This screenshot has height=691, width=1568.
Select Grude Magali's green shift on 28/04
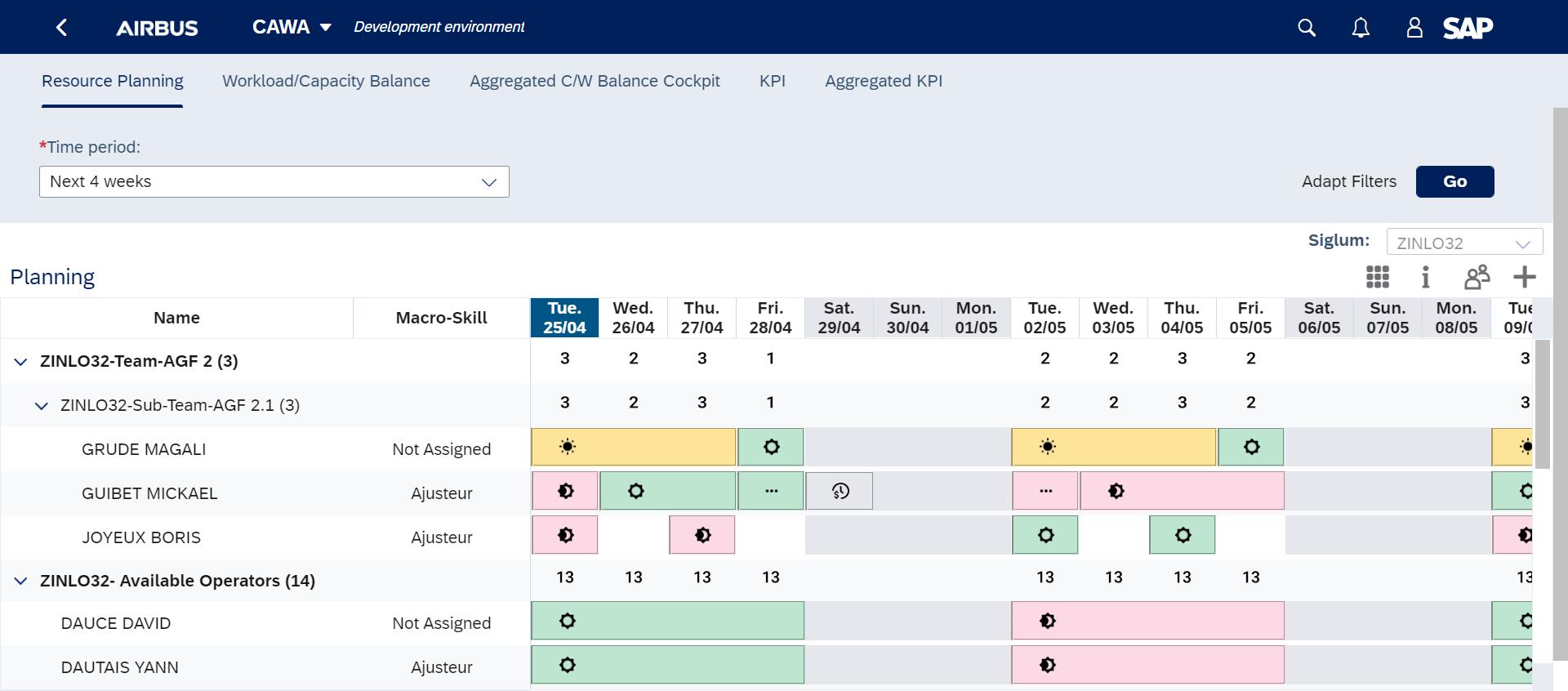click(x=771, y=447)
